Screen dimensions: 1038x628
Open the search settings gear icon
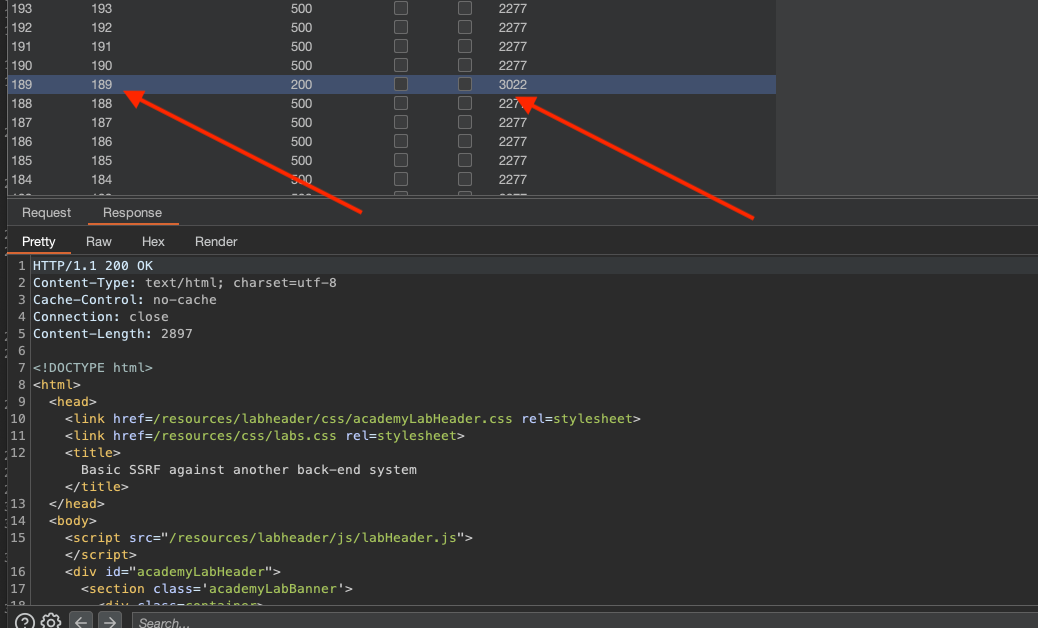pyautogui.click(x=51, y=622)
